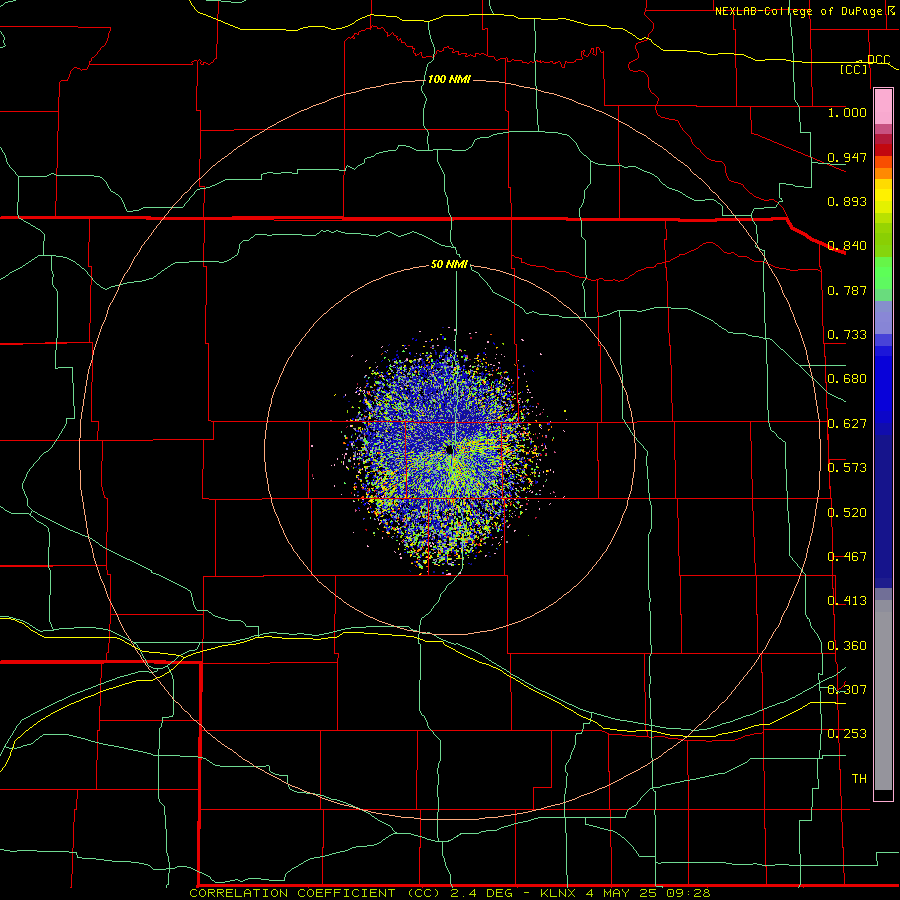Select the 0.360 scale value

coord(847,646)
